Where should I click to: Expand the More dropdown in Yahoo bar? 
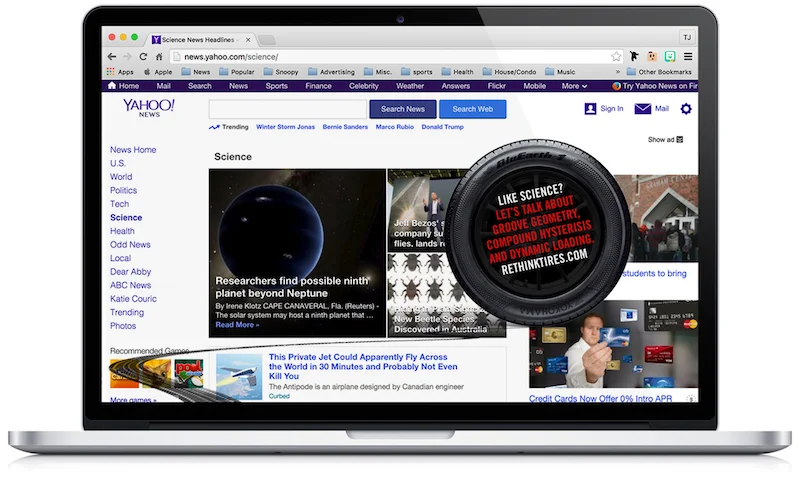click(574, 86)
